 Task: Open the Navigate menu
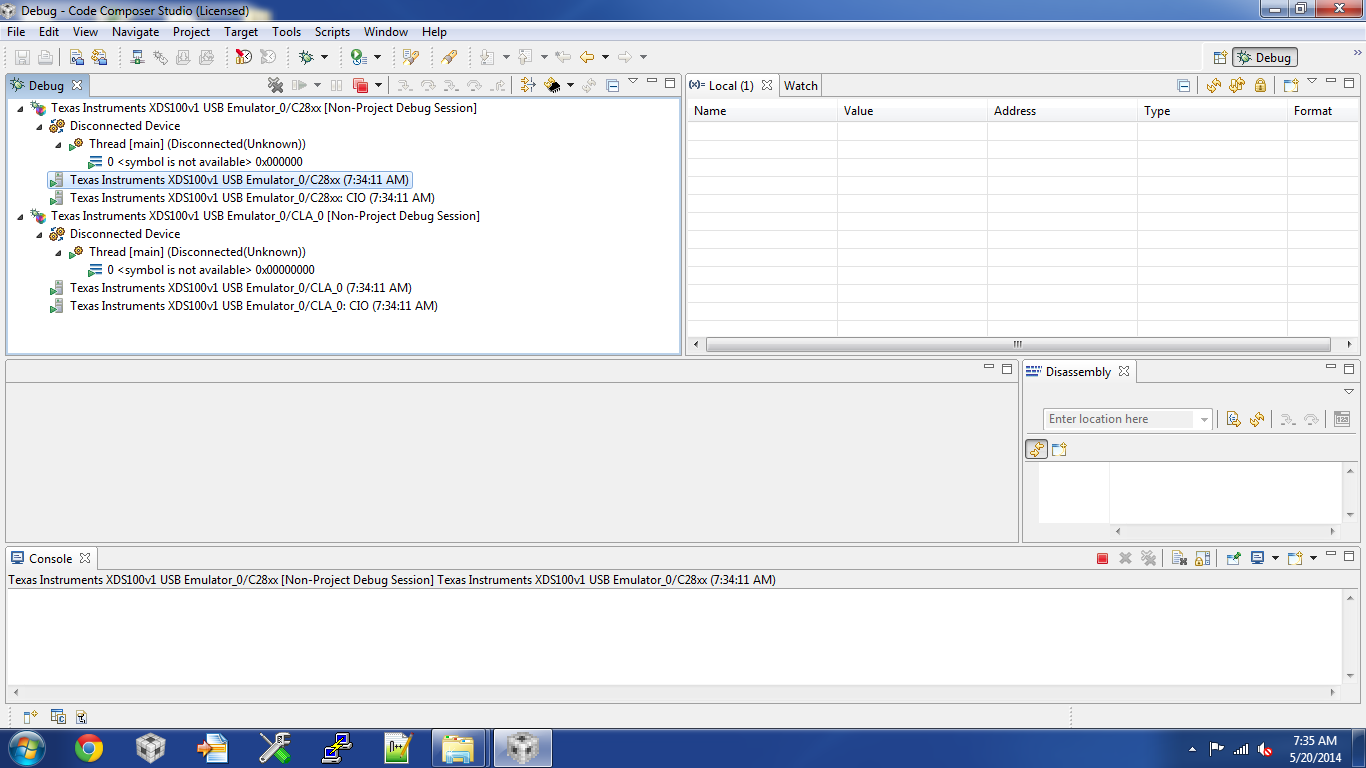tap(136, 32)
